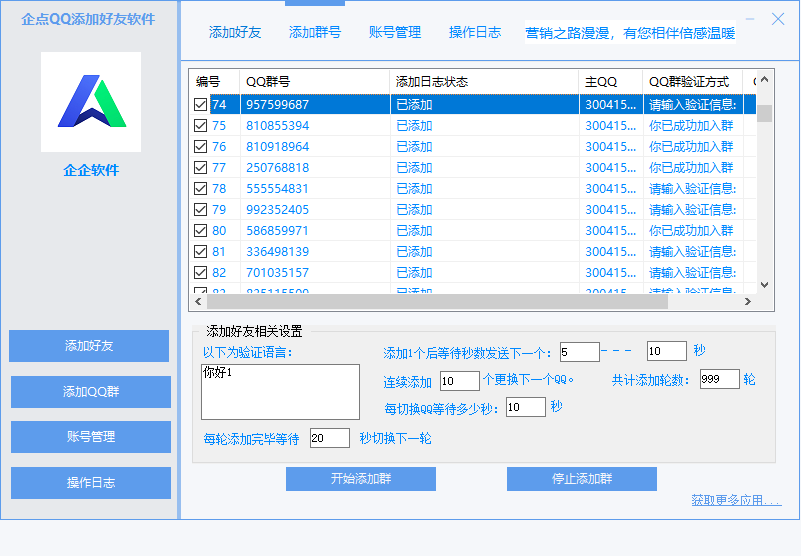Toggle the checkbox for row 80
Image resolution: width=801 pixels, height=556 pixels.
click(200, 230)
